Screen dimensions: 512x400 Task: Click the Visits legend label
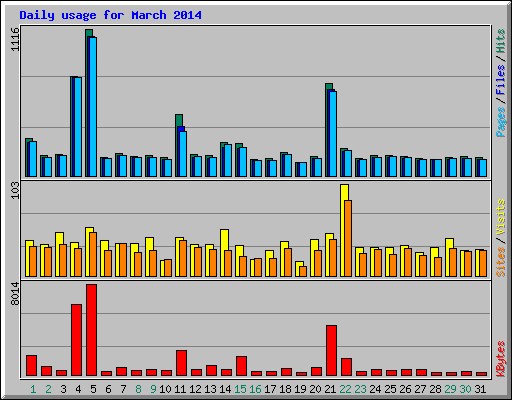click(x=501, y=217)
